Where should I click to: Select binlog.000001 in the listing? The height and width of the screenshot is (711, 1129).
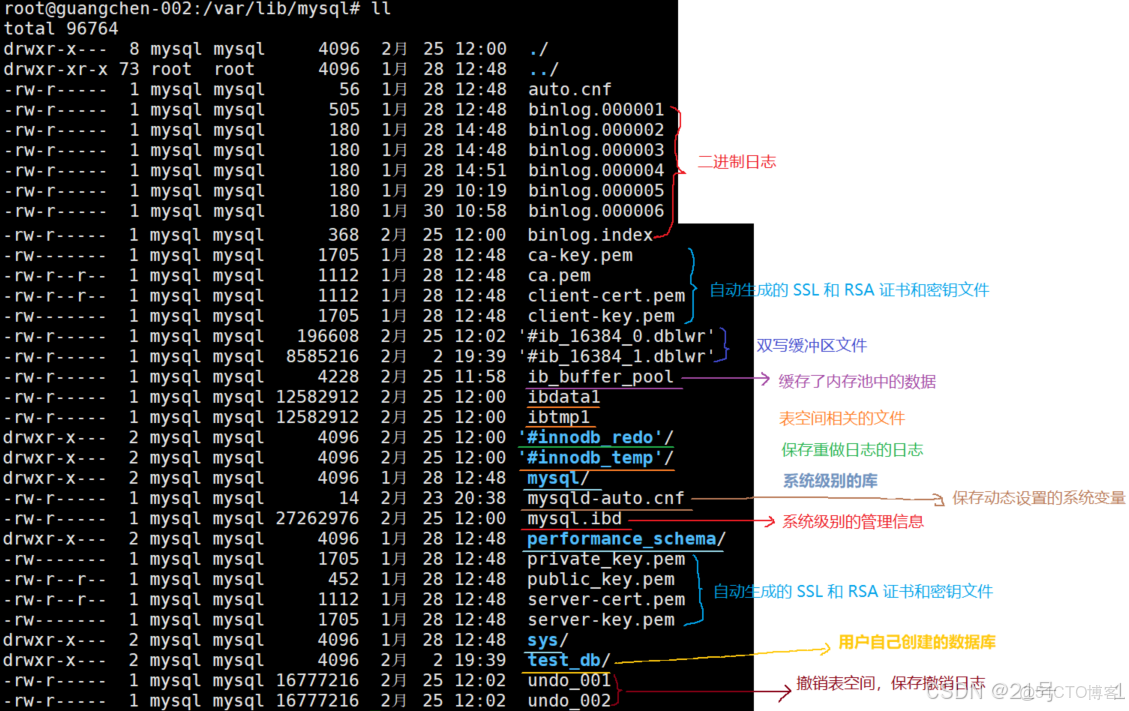[595, 109]
